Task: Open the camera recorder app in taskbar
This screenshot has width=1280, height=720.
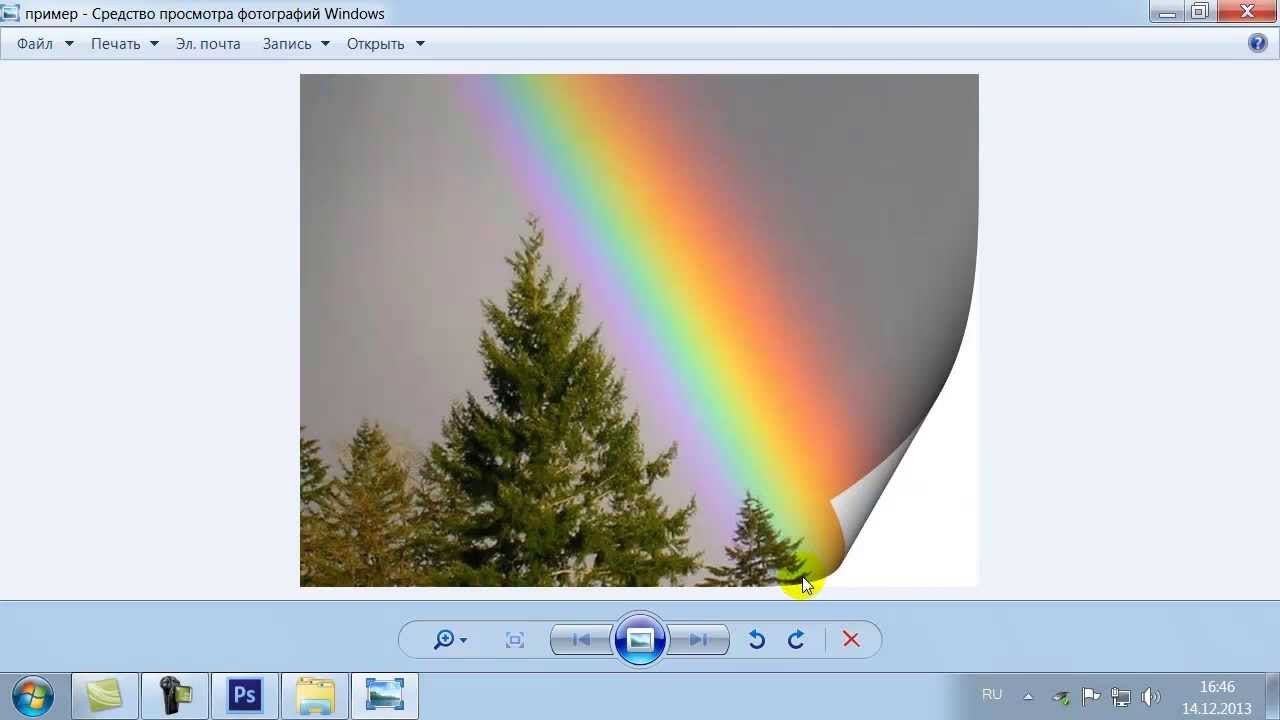Action: (175, 695)
